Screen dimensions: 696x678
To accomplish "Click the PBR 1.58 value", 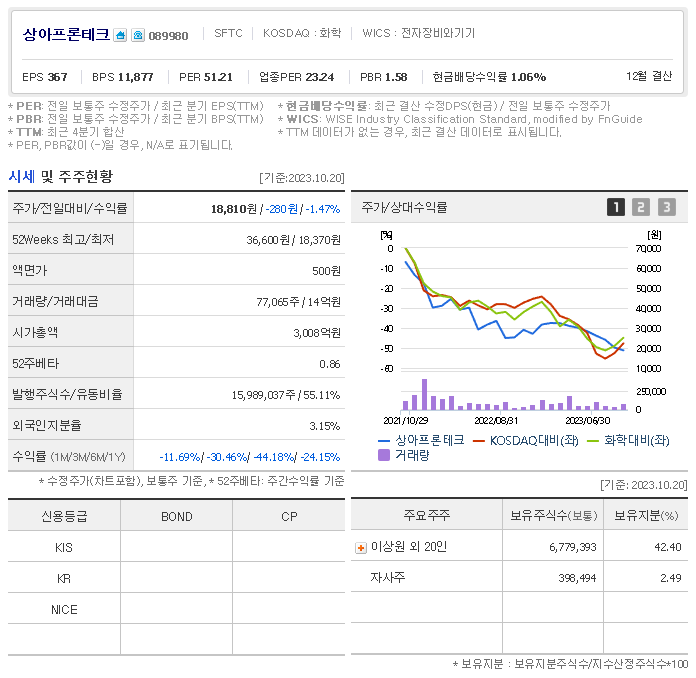I will 384,77.
